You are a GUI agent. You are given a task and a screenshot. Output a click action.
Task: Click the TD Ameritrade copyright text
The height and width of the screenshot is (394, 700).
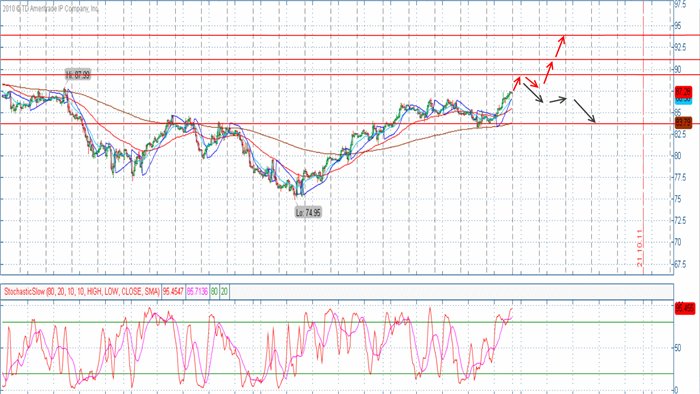(50, 9)
